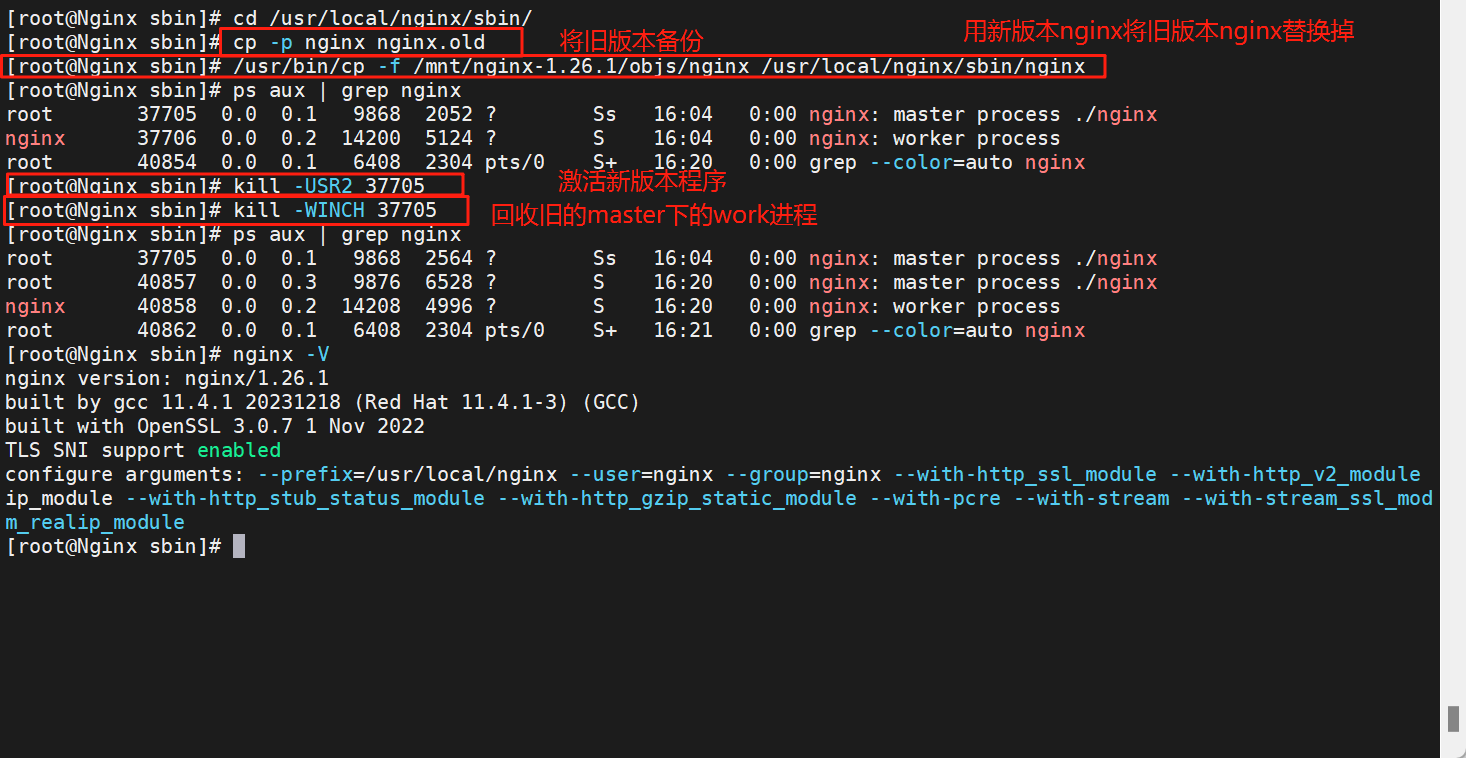Click PID 37706 in the process list
This screenshot has height=758, width=1466.
(x=167, y=138)
